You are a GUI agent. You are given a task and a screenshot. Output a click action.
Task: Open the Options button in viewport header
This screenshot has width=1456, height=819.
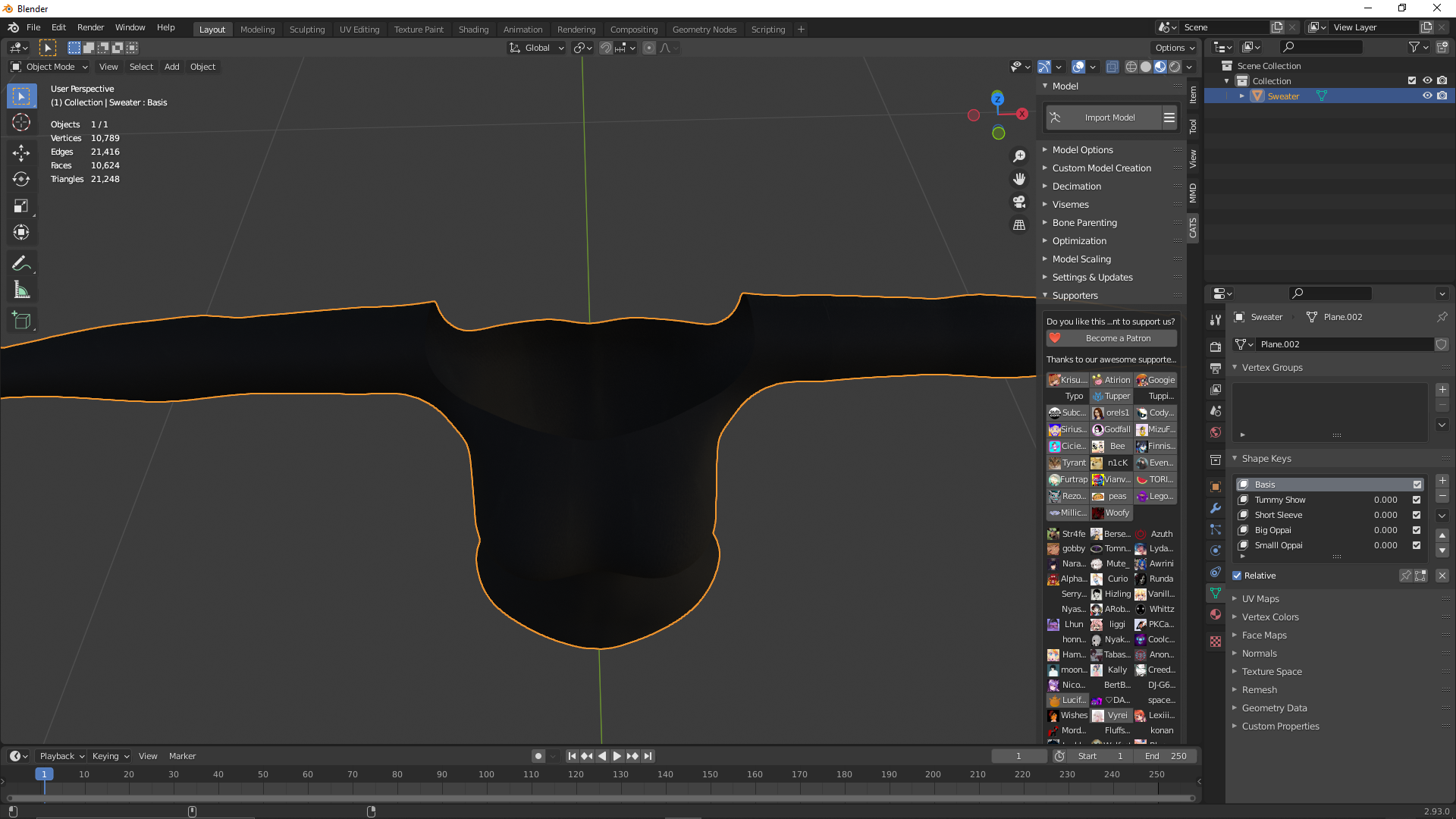pos(1174,48)
